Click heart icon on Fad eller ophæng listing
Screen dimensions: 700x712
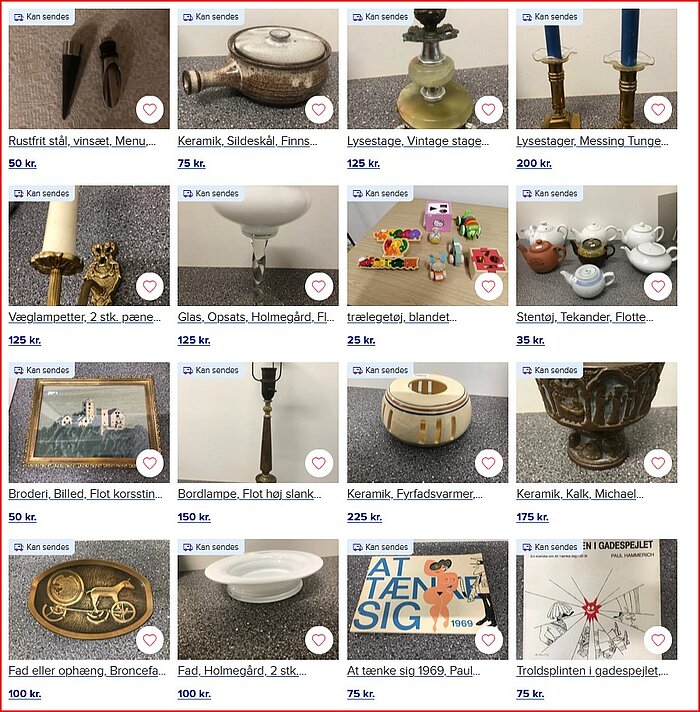click(150, 639)
